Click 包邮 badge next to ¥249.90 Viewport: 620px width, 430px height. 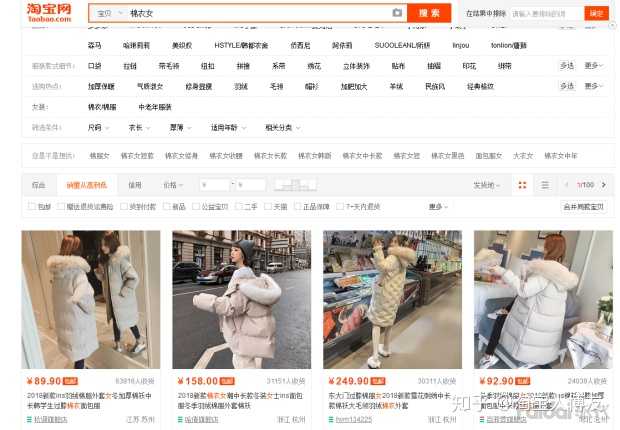click(378, 381)
